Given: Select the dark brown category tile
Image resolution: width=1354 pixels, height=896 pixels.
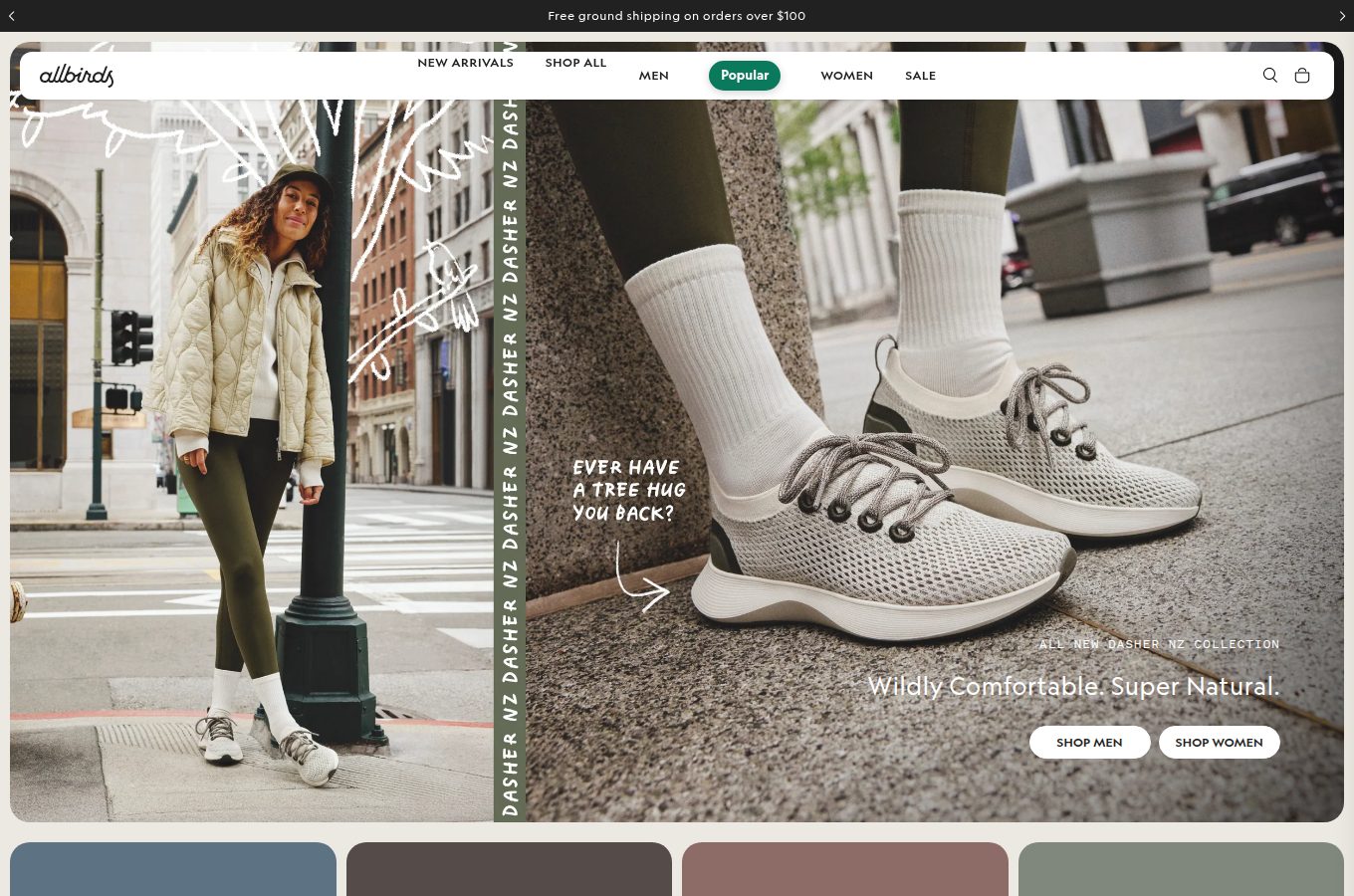Looking at the screenshot, I should pyautogui.click(x=509, y=869).
